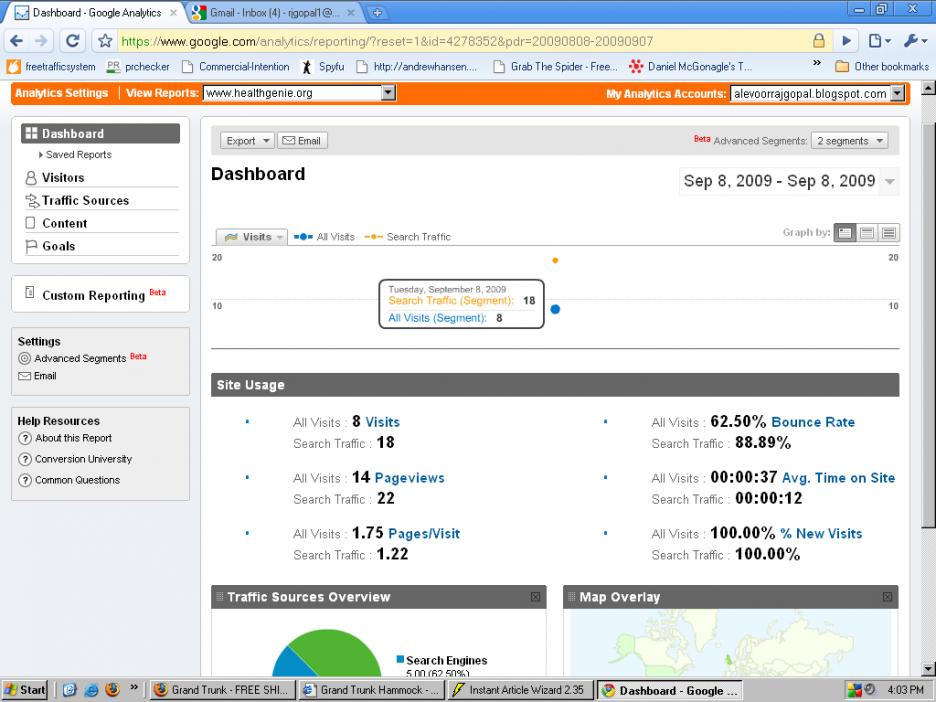Open the Grab The Spider bookmark

(556, 67)
